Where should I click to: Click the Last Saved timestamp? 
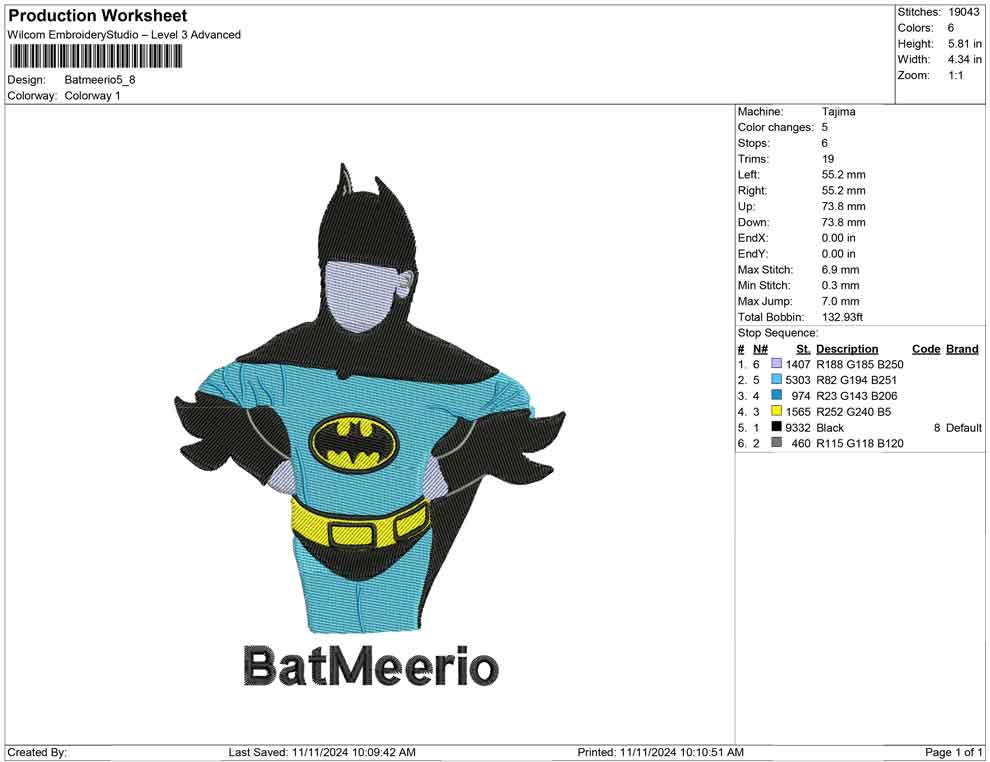[322, 752]
